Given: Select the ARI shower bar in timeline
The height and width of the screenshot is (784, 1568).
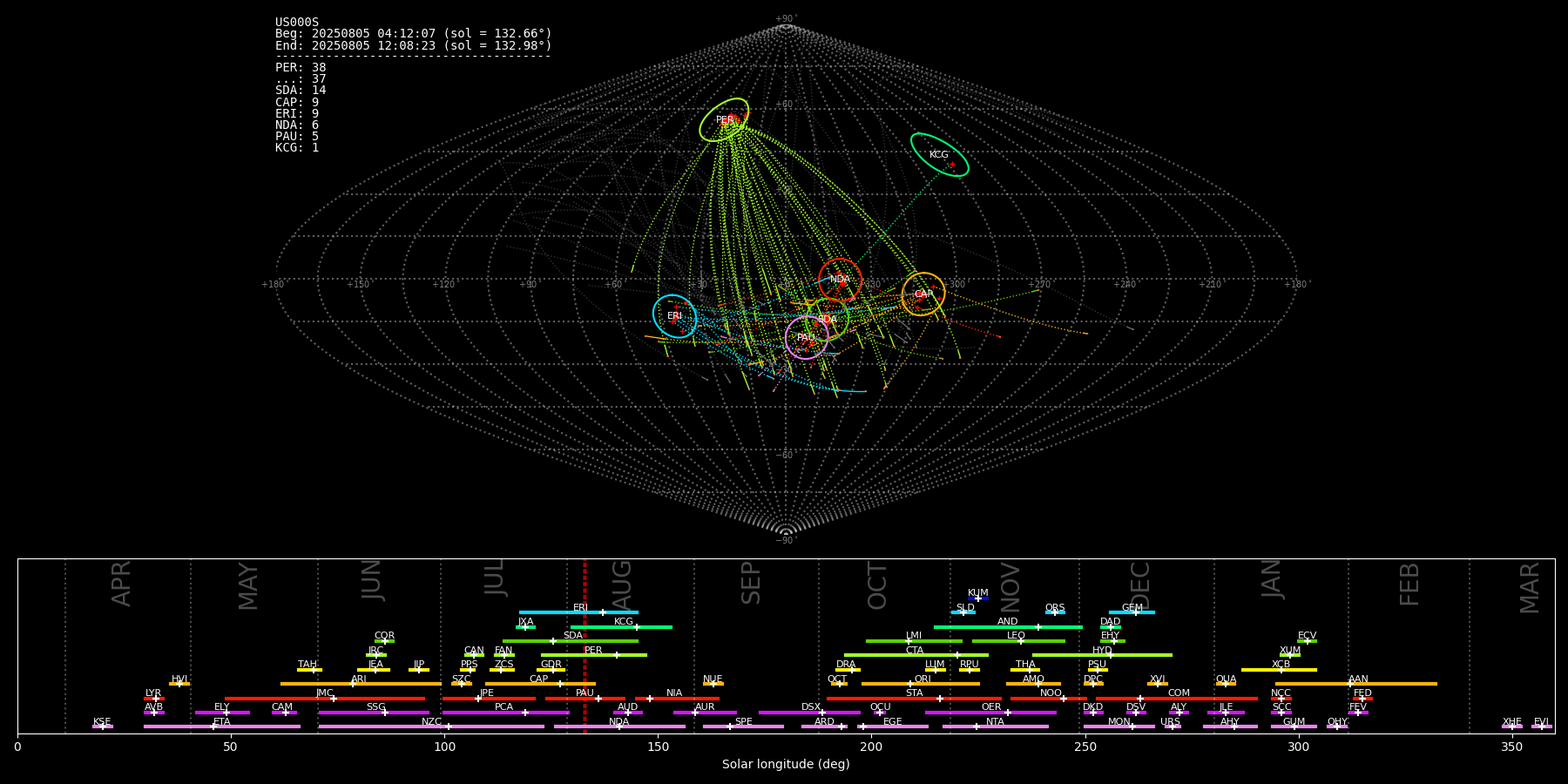Looking at the screenshot, I should [x=361, y=684].
